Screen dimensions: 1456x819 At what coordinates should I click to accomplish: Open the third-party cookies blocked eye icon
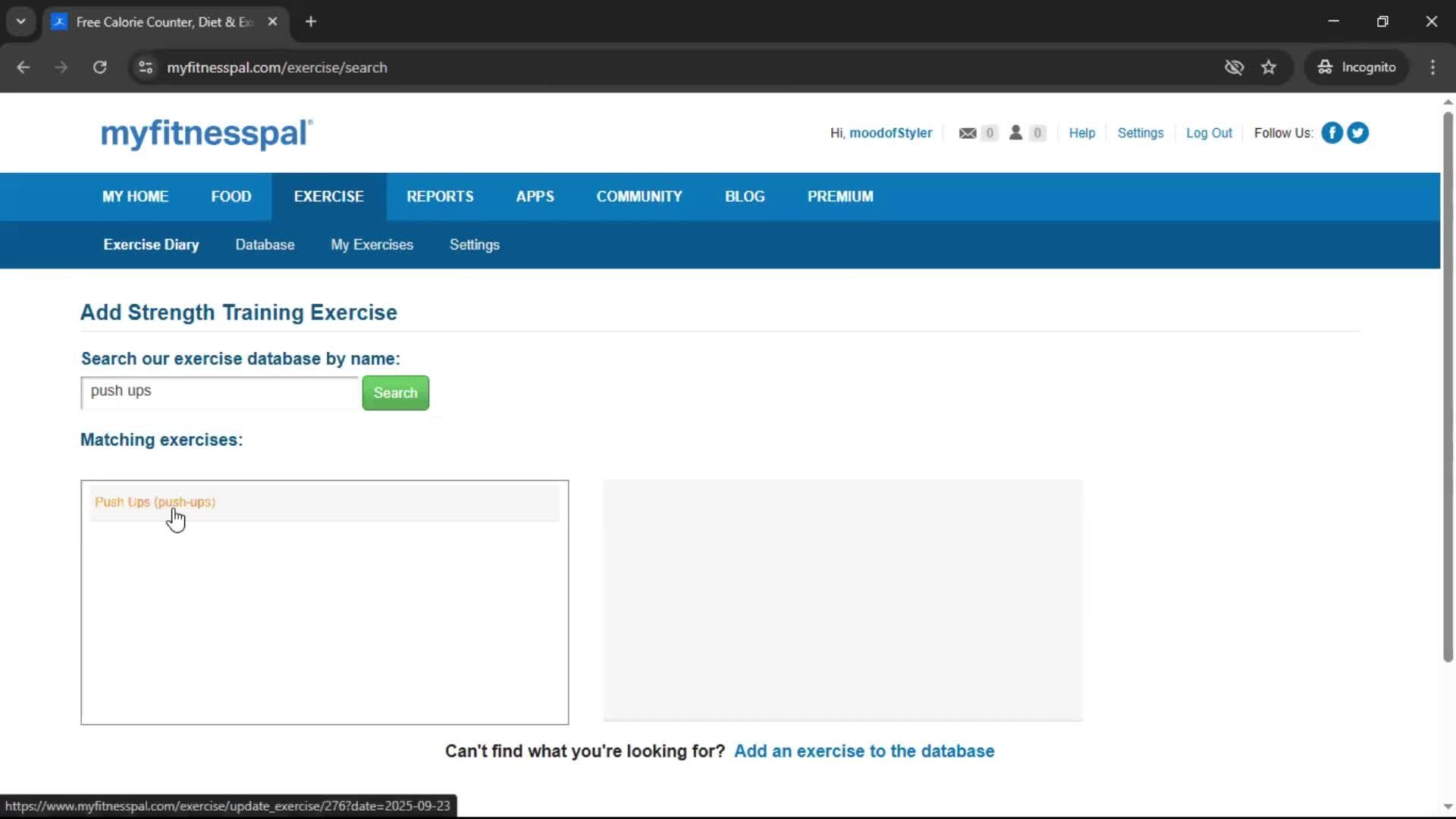[1234, 67]
